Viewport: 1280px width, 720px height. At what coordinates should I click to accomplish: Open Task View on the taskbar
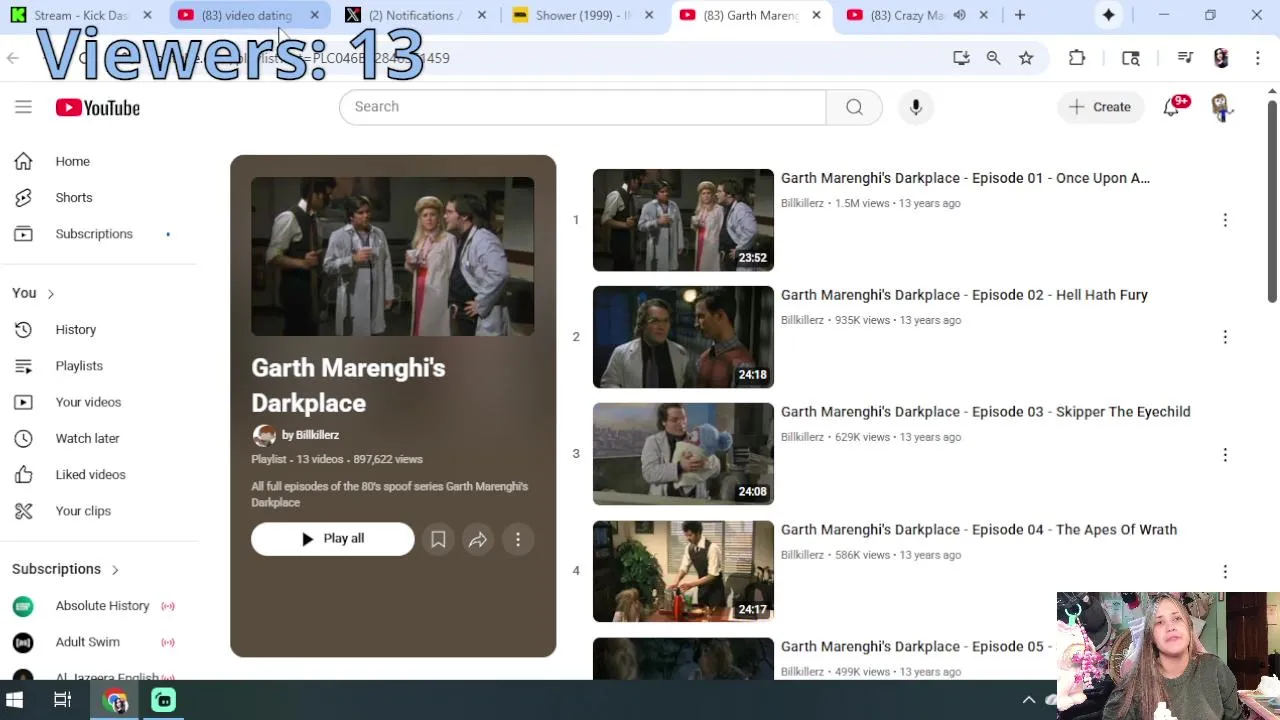coord(62,700)
